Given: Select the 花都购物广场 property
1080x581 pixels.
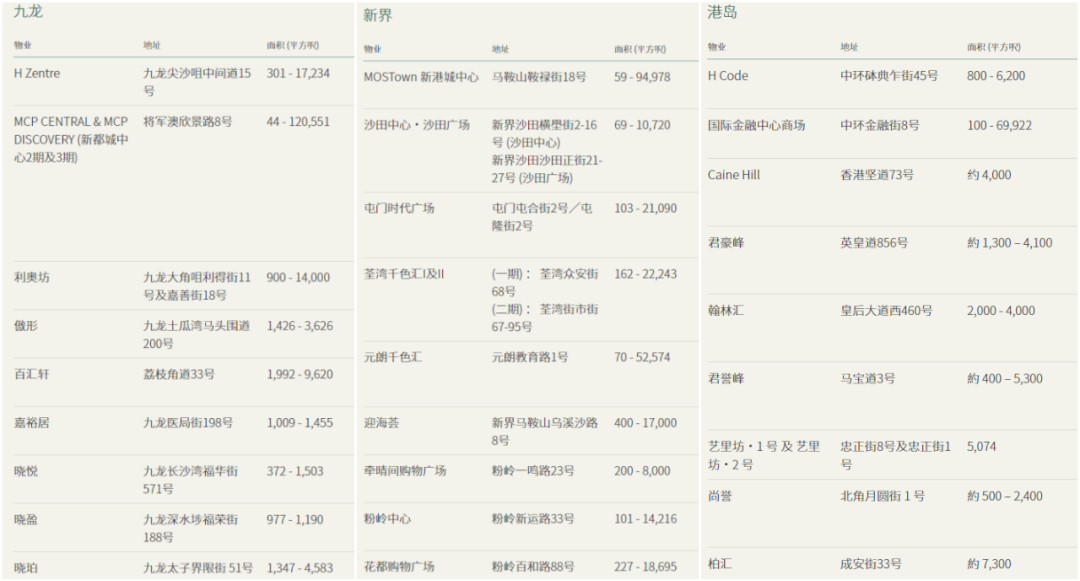Looking at the screenshot, I should click(399, 567).
